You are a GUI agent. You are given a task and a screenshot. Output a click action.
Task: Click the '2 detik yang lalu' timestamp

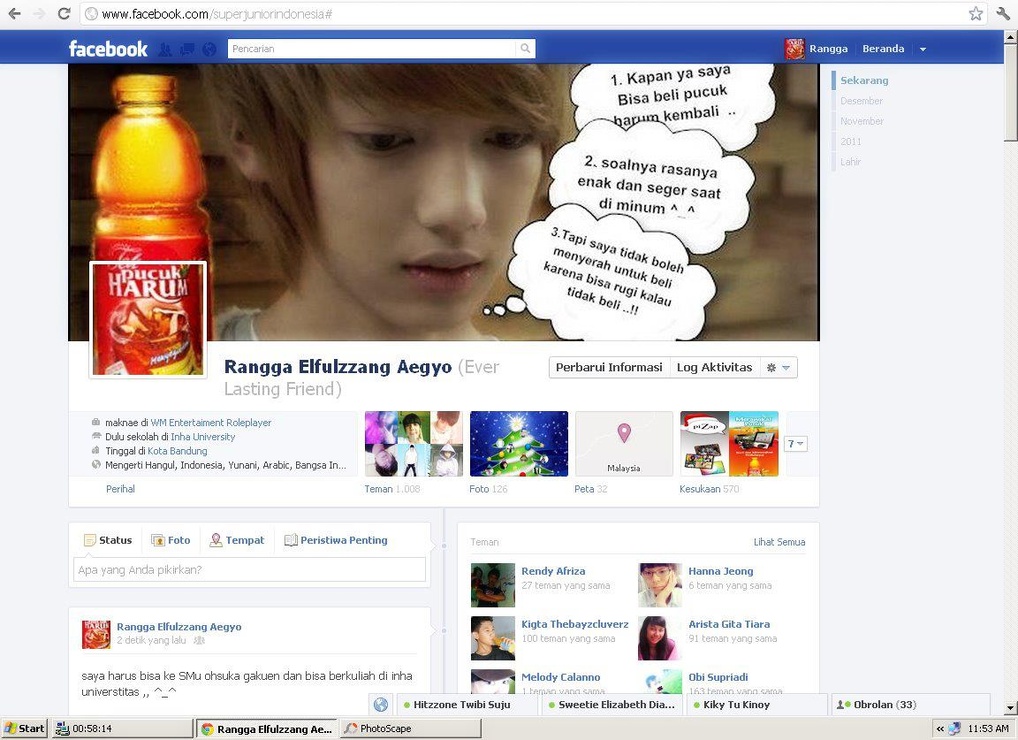click(x=151, y=640)
